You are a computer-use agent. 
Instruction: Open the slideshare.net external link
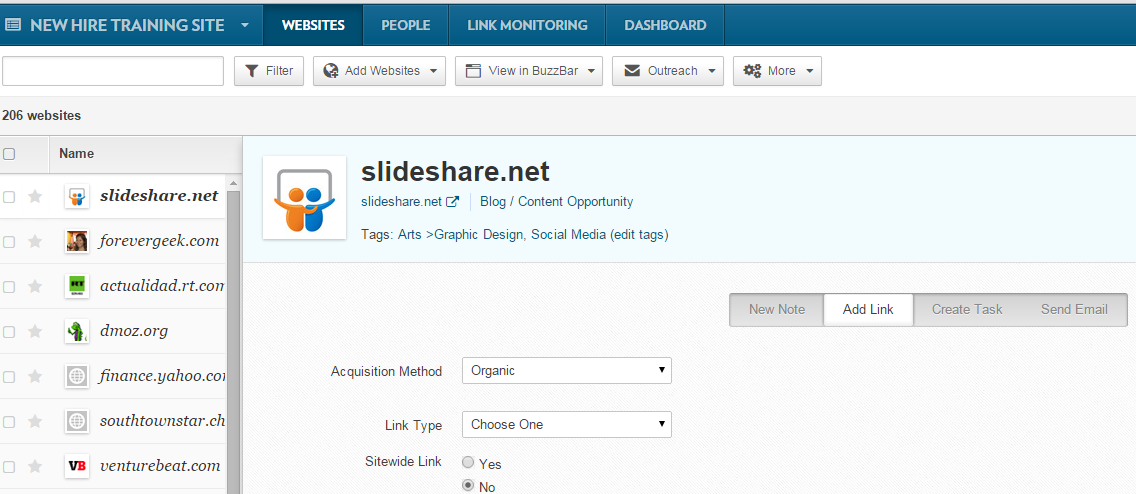pyautogui.click(x=401, y=202)
